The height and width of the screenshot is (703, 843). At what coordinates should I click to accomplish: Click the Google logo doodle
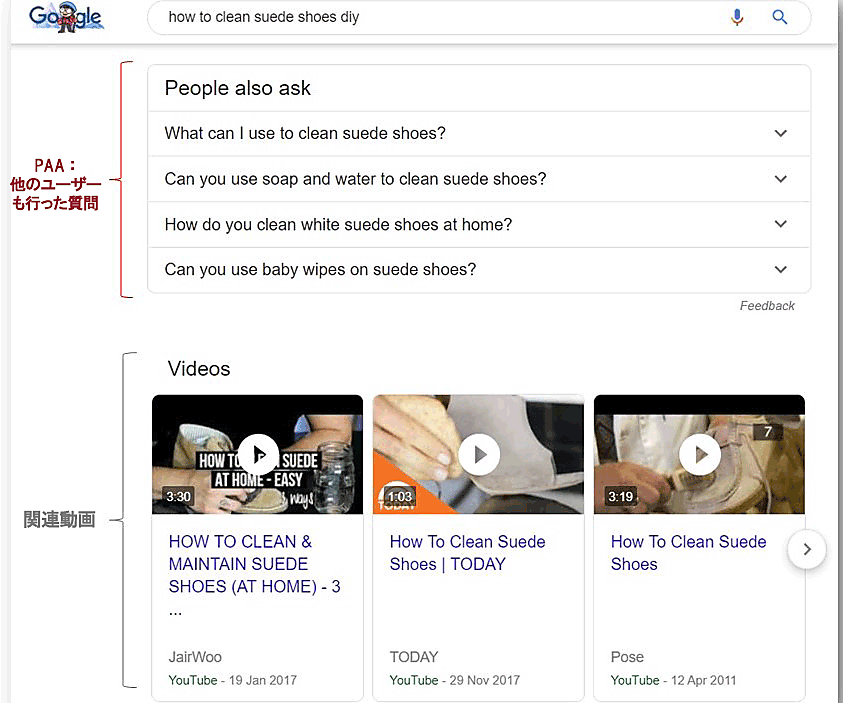pyautogui.click(x=66, y=17)
